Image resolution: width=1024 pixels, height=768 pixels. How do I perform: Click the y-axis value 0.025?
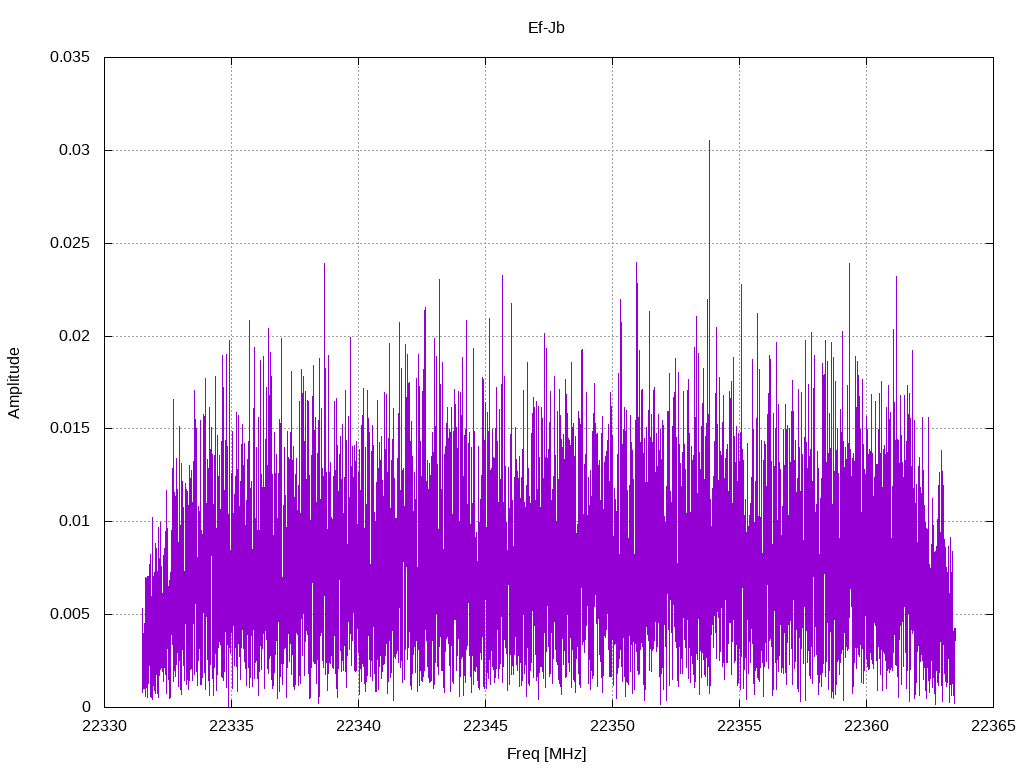pos(70,243)
